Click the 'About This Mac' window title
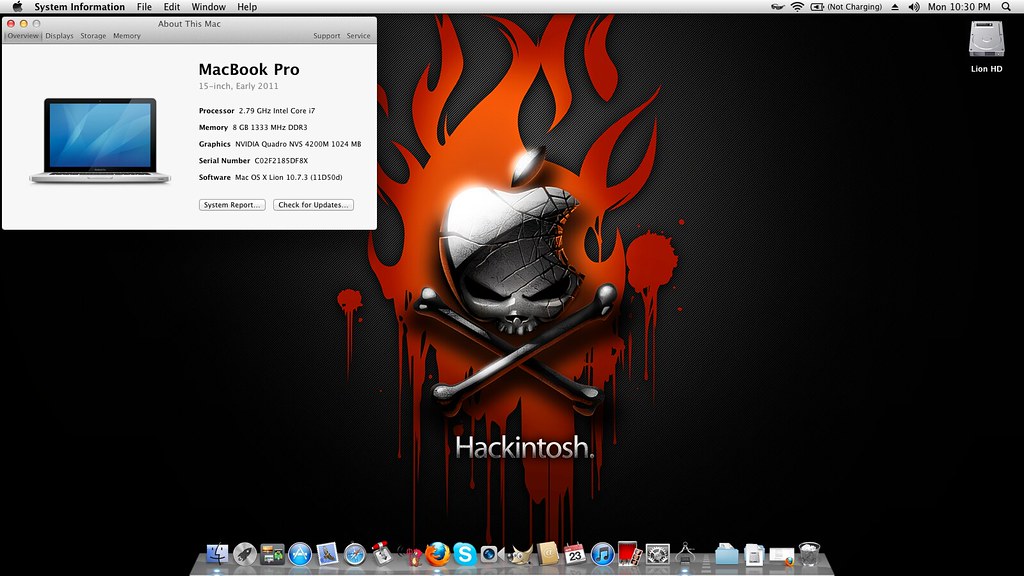The image size is (1024, 576). (189, 24)
